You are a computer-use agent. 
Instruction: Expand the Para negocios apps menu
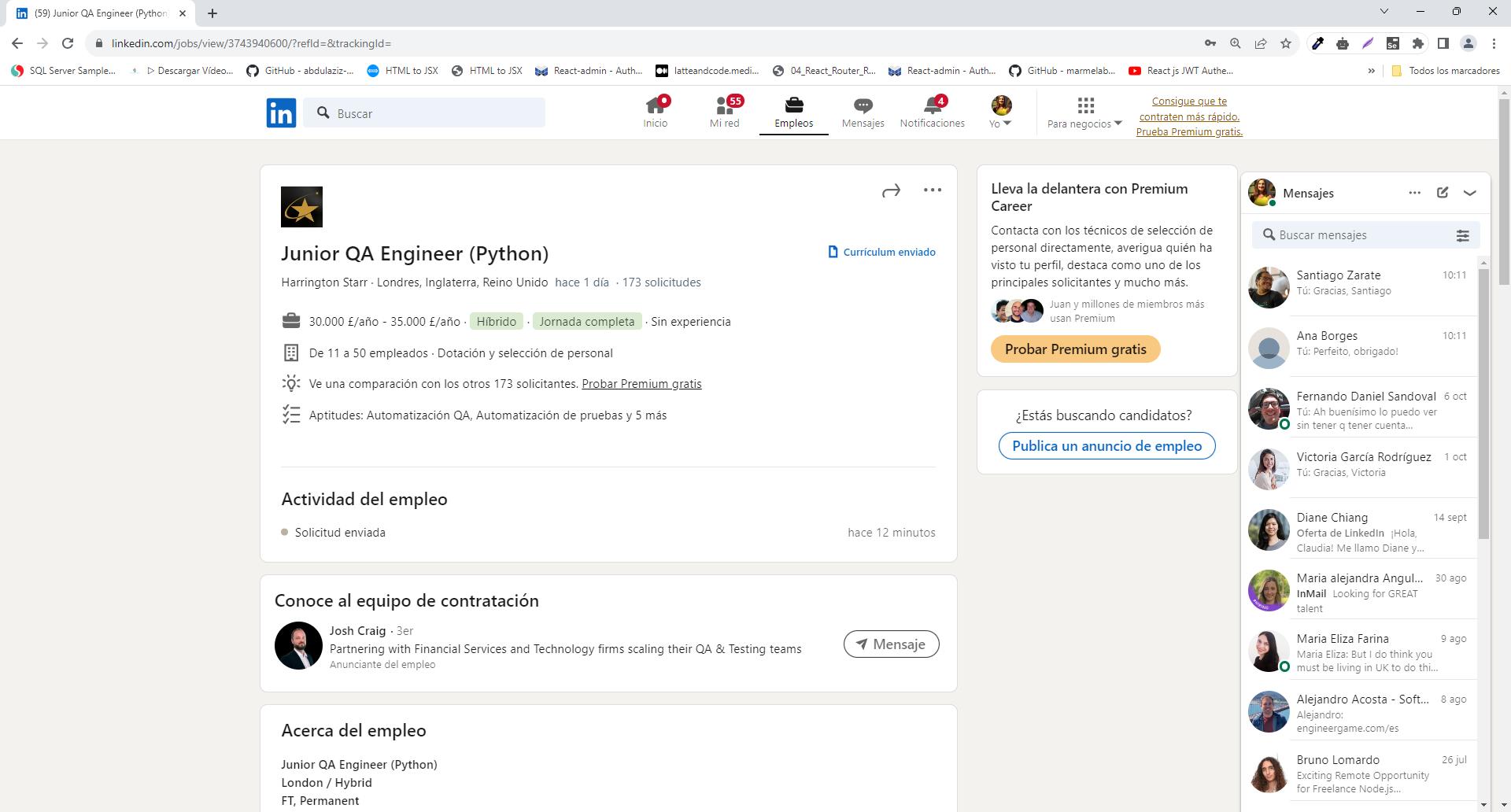pos(1085,113)
